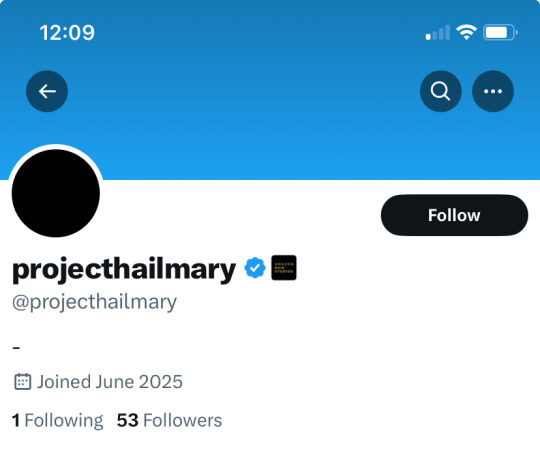Follow the projecthailmary account
Screen dimensions: 540x450
[x=454, y=215]
